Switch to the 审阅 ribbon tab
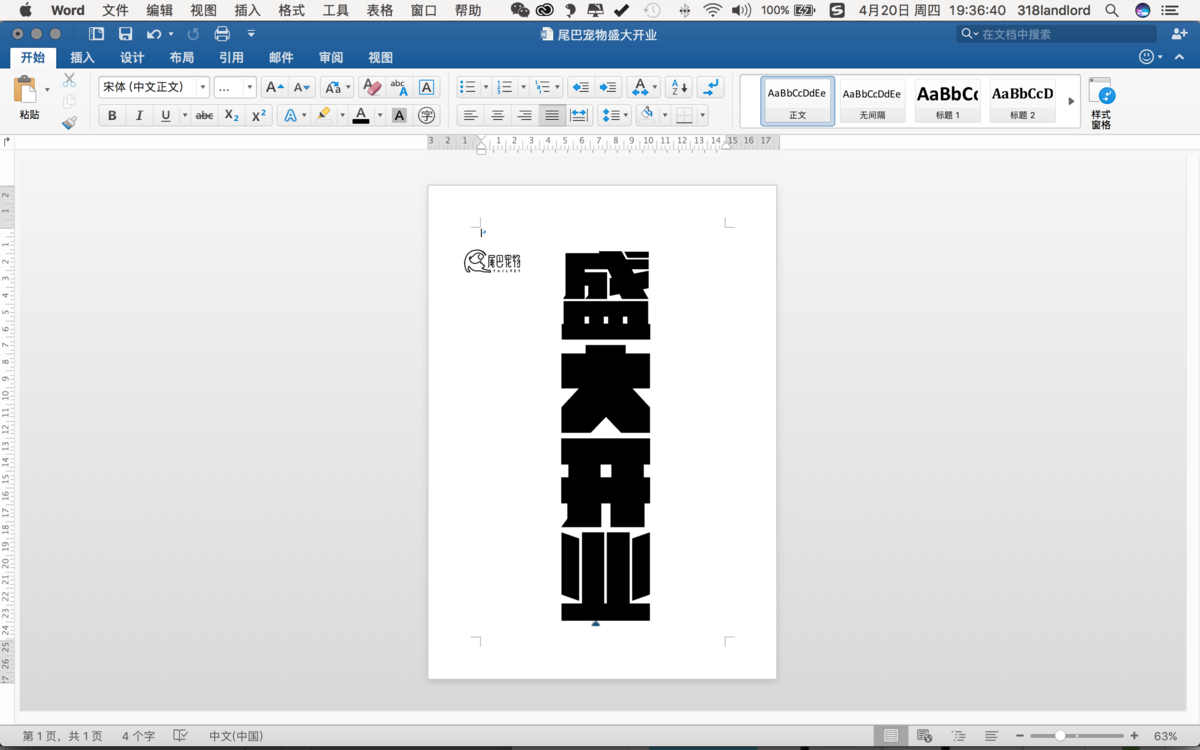Screen dimensions: 1200x750 (331, 57)
